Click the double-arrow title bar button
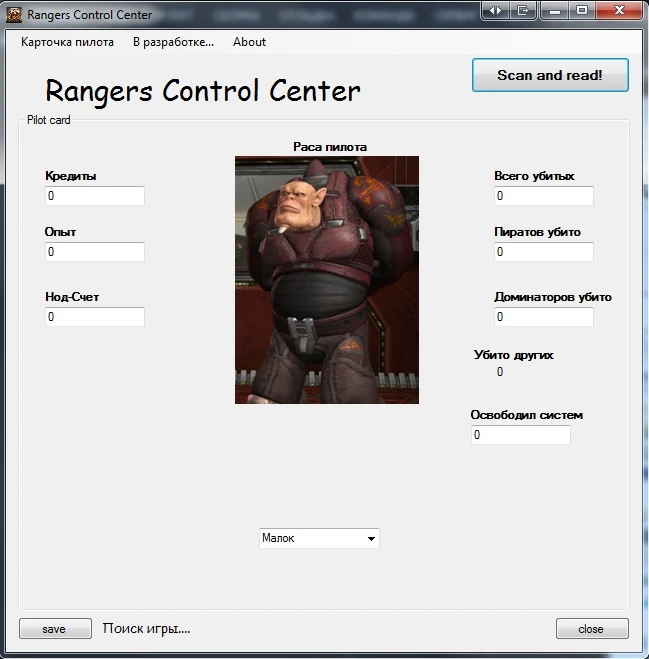 point(495,11)
